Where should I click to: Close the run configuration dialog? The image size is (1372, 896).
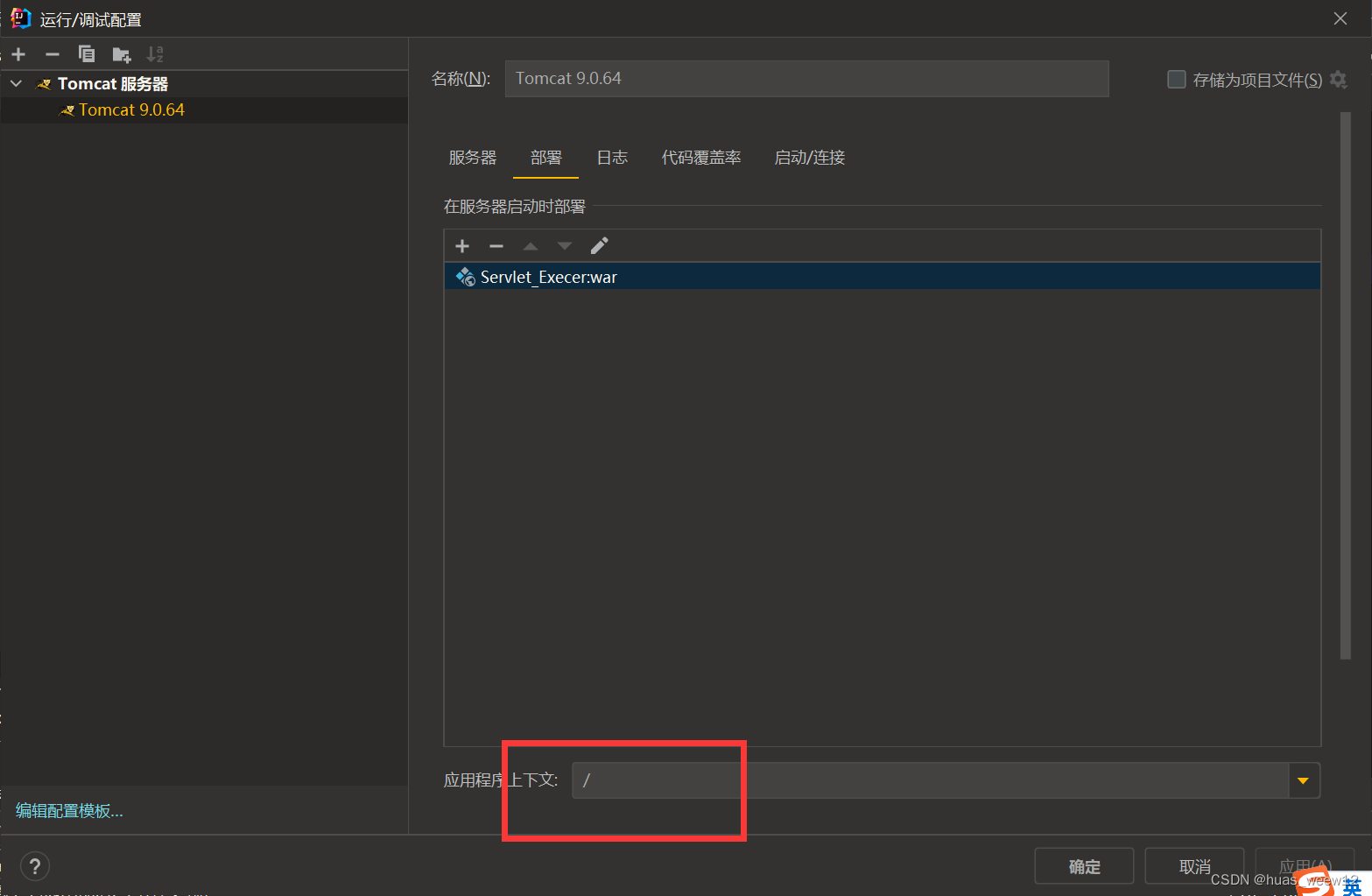click(x=1340, y=18)
